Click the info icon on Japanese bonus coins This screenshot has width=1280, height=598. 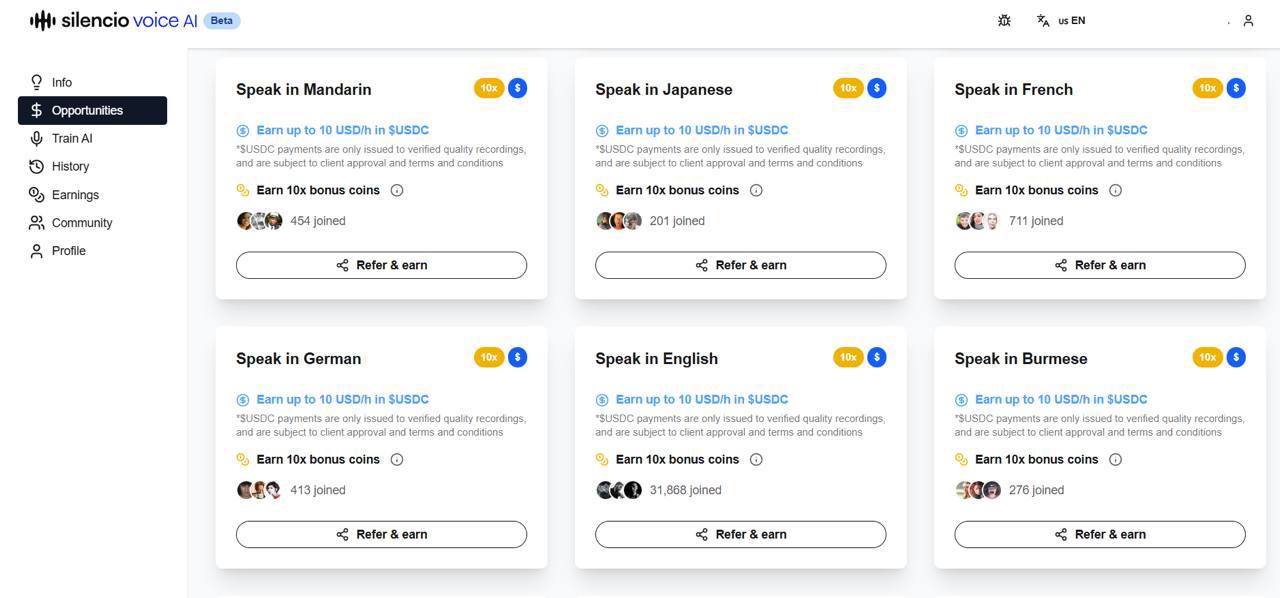(x=756, y=190)
